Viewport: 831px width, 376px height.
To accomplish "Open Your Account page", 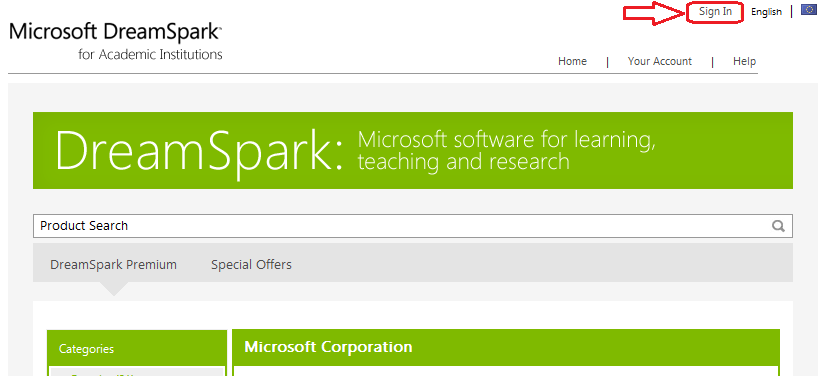I will pos(659,61).
